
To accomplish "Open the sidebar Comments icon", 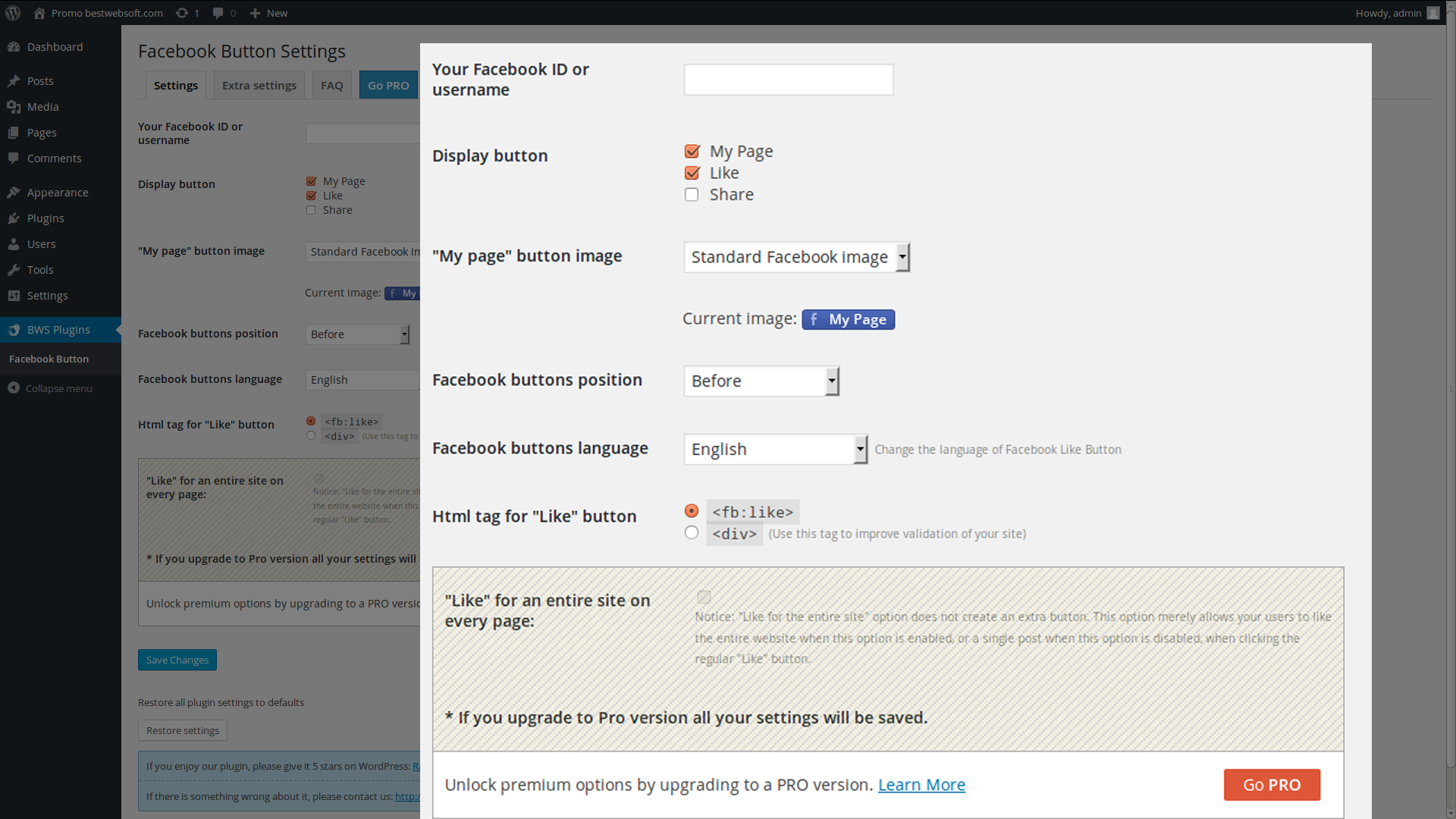I will (14, 158).
